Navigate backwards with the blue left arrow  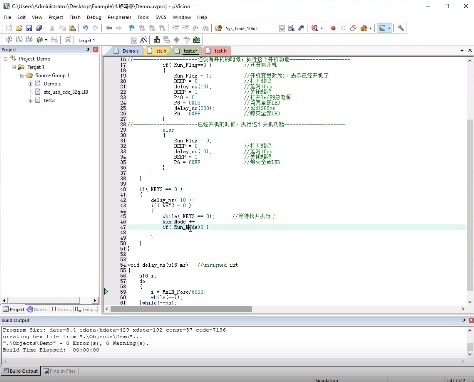coord(109,28)
